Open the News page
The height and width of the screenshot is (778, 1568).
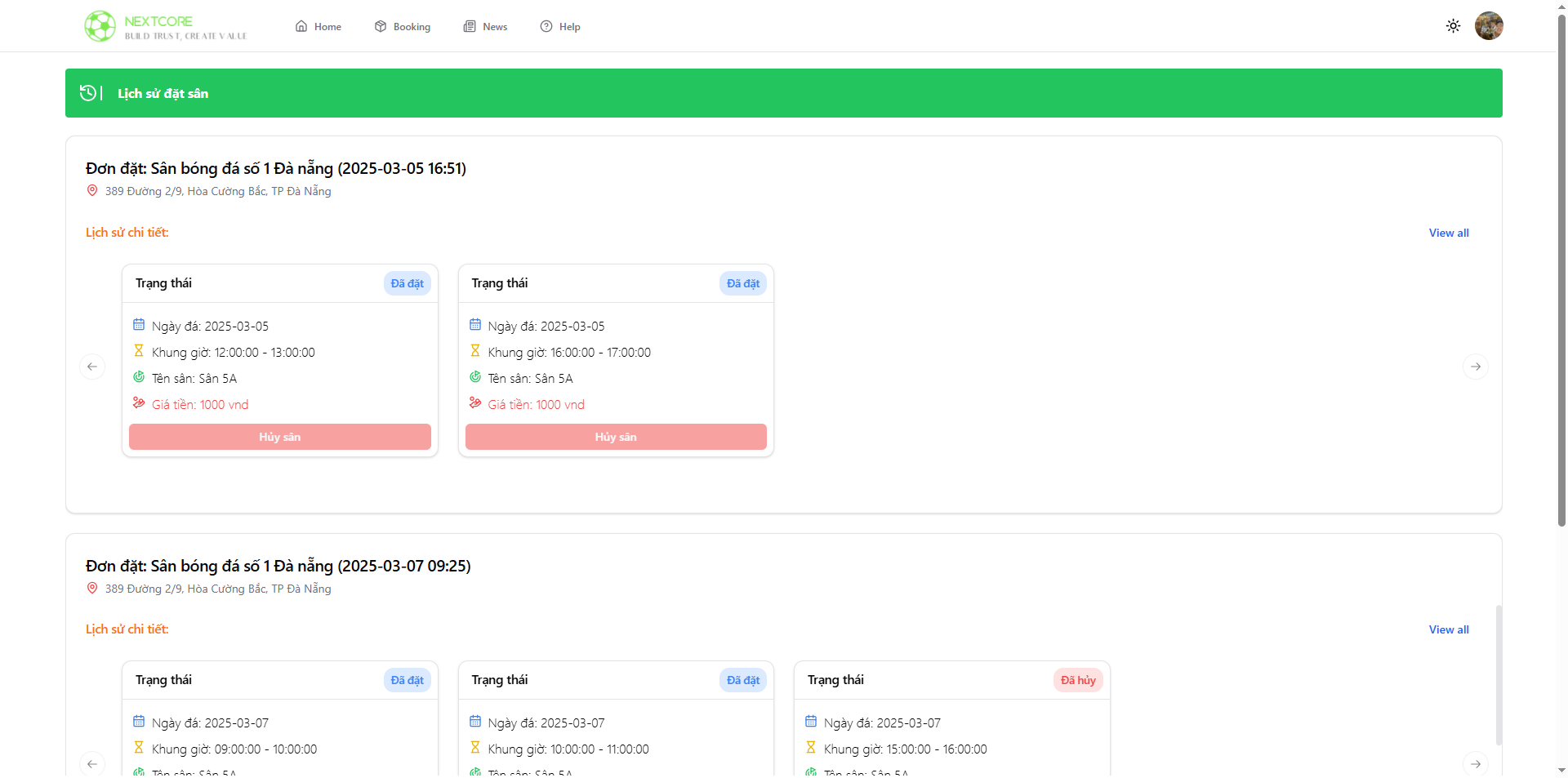pos(486,27)
